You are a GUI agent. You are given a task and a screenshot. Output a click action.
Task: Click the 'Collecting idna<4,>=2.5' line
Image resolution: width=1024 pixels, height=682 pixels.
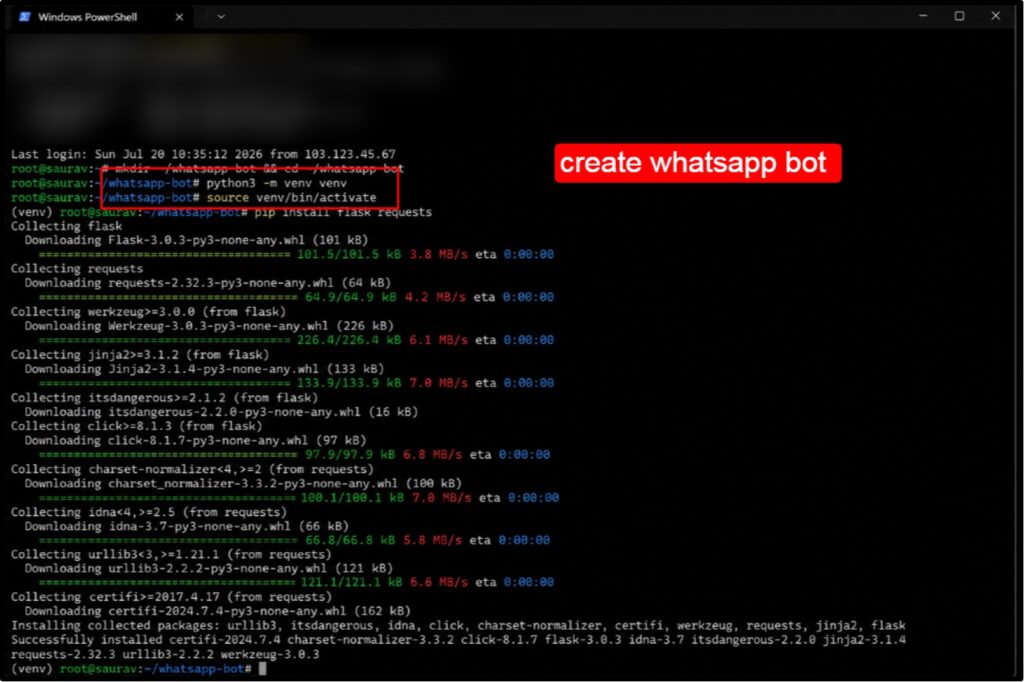point(149,512)
